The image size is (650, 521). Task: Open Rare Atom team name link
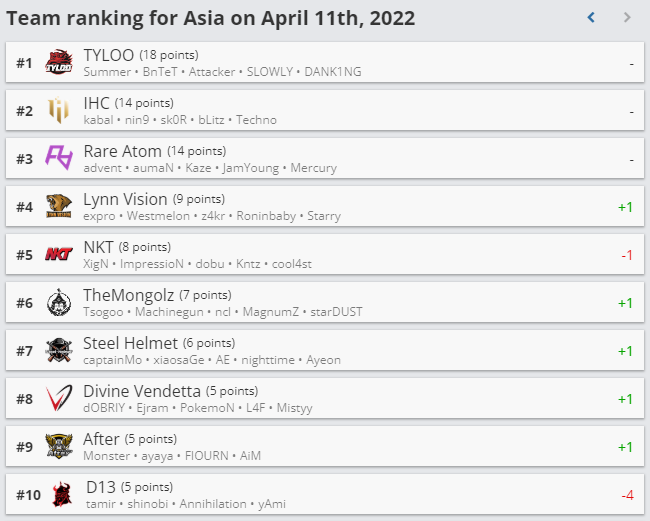click(x=122, y=151)
